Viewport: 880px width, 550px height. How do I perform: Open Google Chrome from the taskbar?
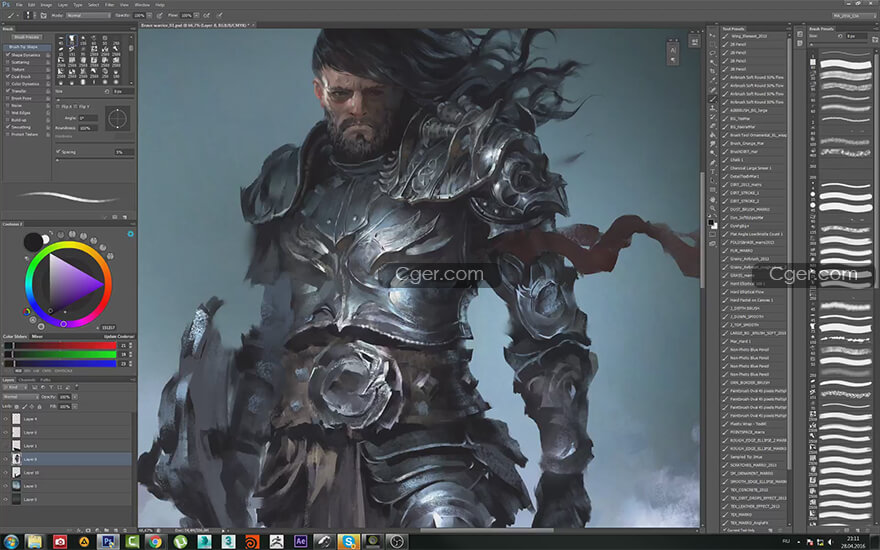pos(155,542)
